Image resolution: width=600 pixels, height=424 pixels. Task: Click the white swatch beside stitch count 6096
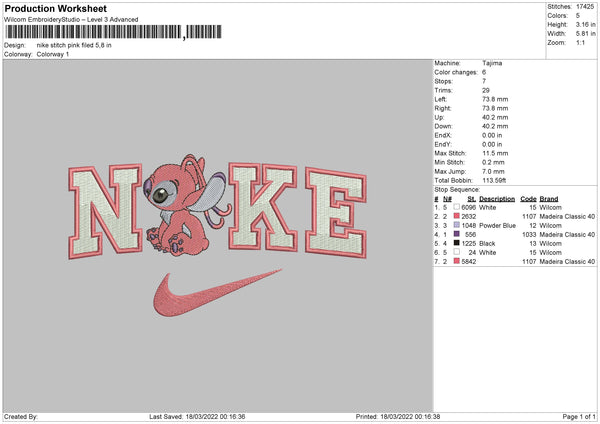[x=457, y=207]
